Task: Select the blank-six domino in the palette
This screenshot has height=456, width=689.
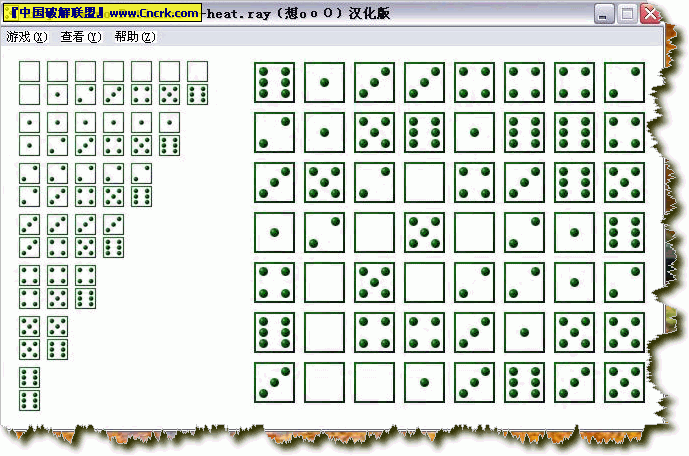Action: pos(198,83)
